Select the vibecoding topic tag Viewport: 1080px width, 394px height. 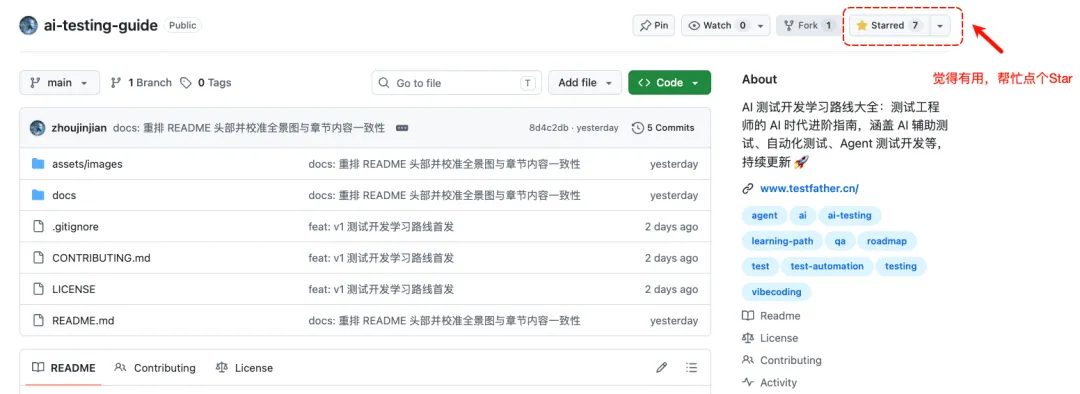point(776,291)
